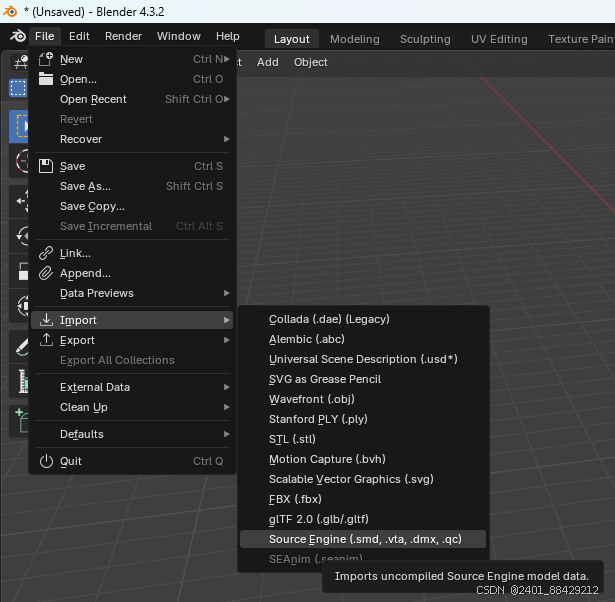Import STL (.stl) file

click(363, 439)
